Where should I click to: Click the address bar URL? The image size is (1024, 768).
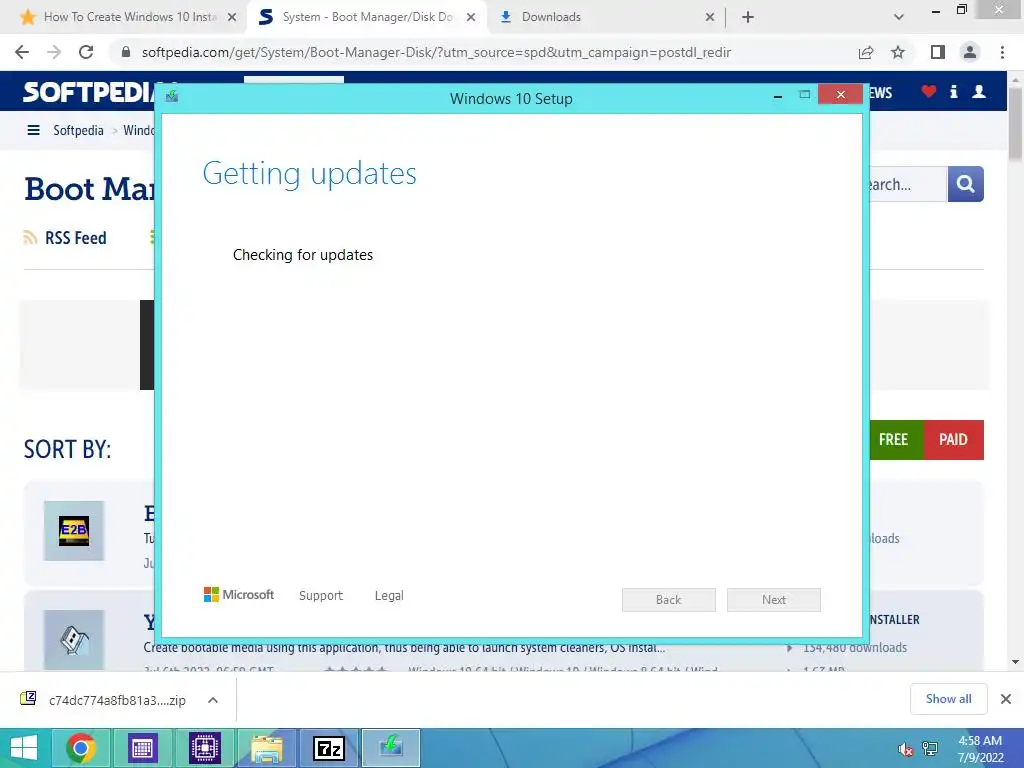point(436,52)
